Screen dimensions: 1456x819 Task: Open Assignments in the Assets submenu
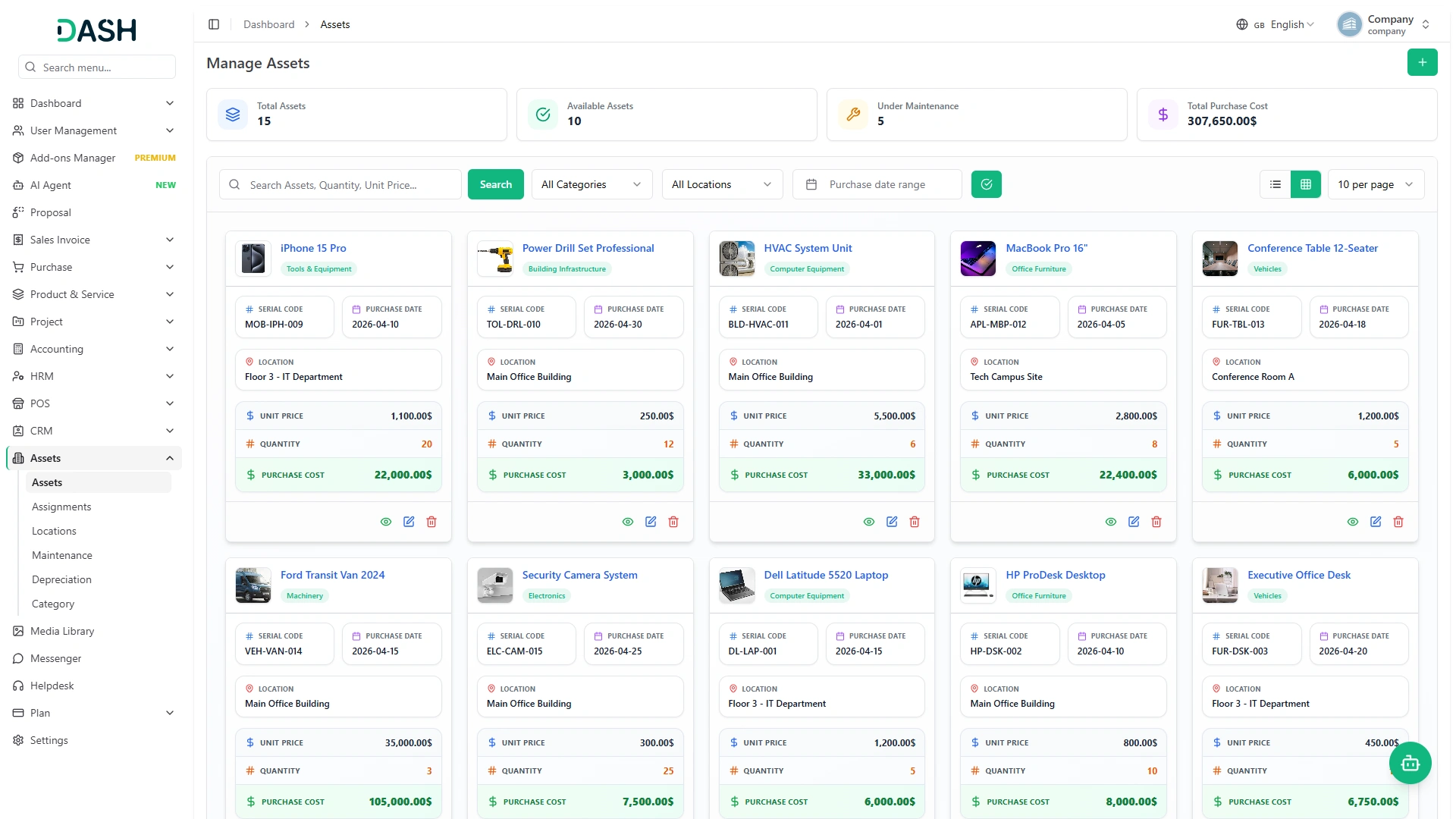point(61,507)
